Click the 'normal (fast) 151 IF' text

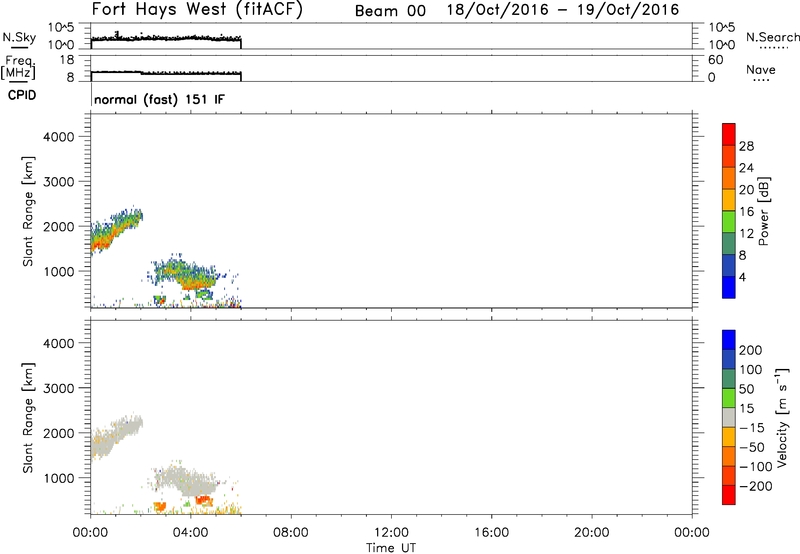[159, 99]
